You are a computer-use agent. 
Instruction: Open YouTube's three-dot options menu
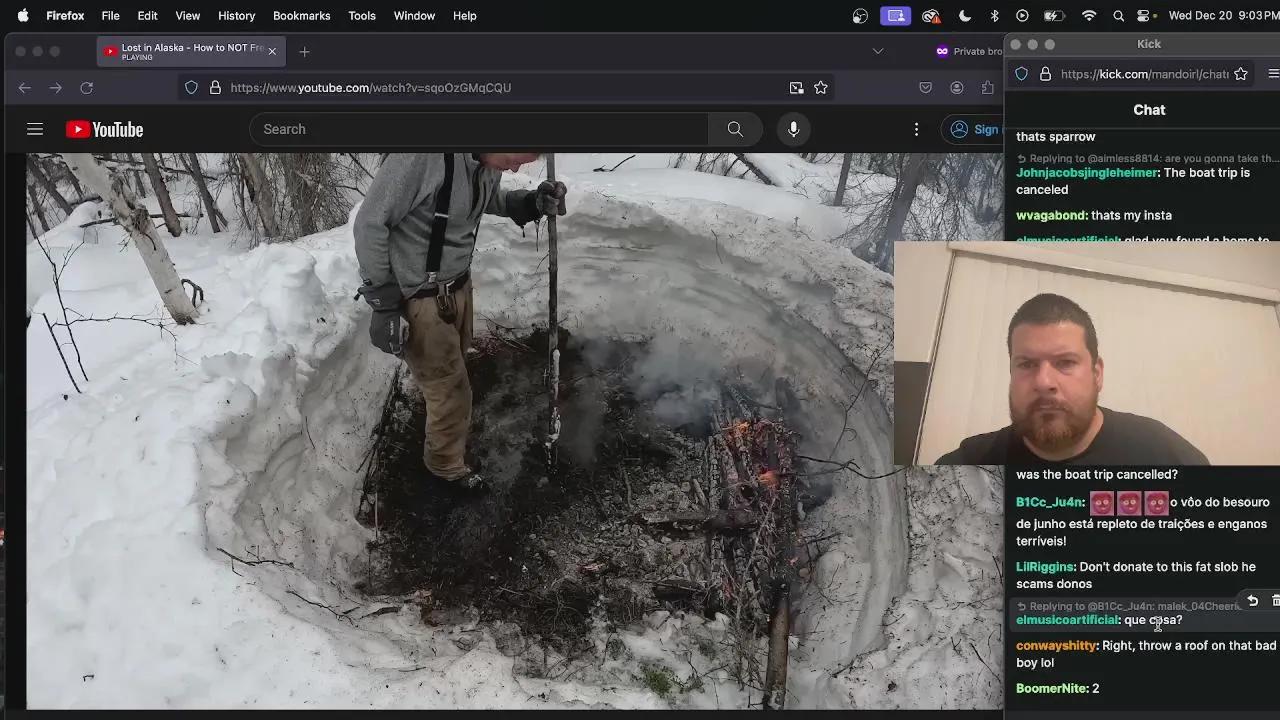pos(917,129)
